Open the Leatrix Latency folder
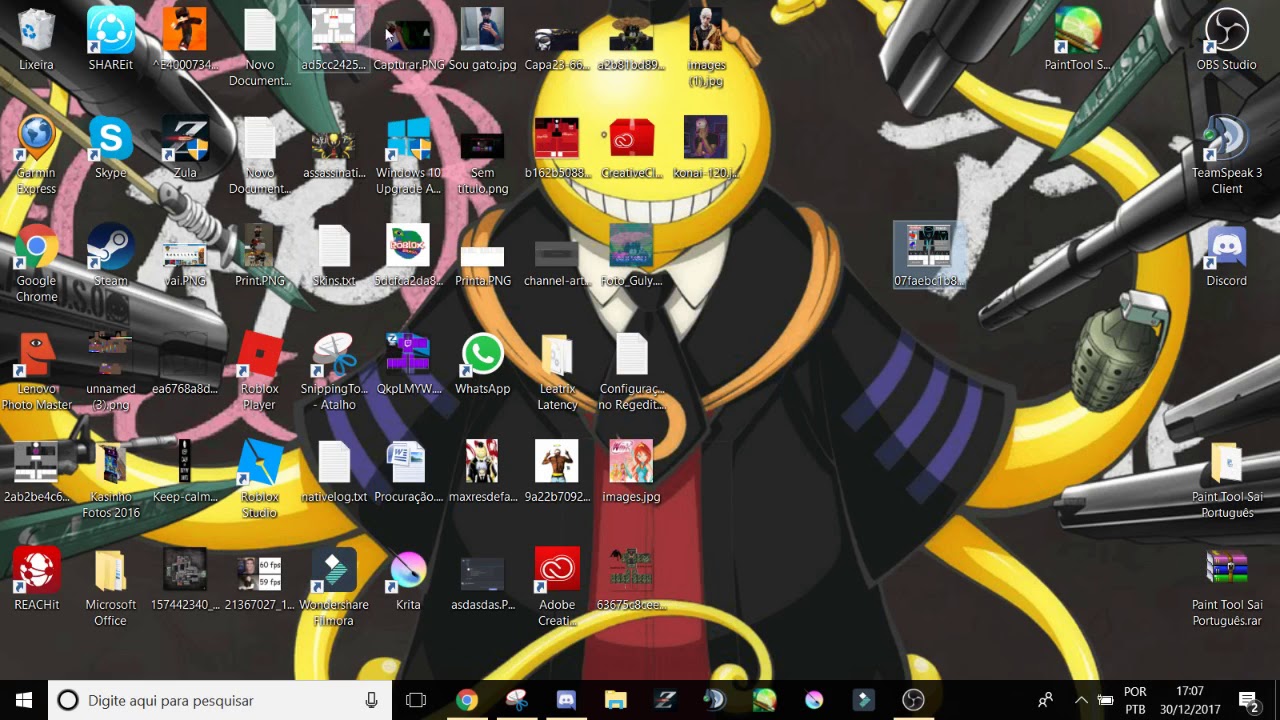The image size is (1280, 720). pos(557,372)
